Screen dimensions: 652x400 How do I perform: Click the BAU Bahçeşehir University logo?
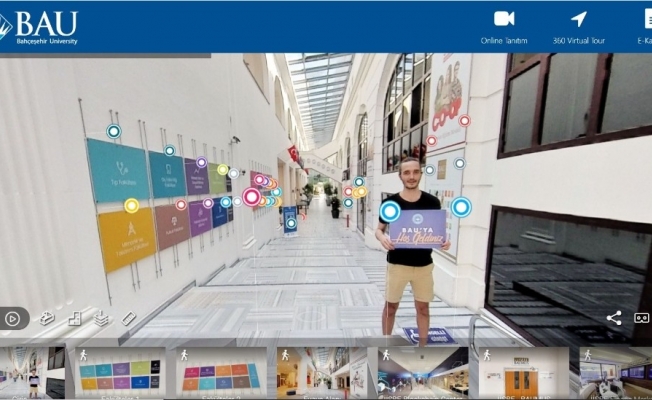(x=40, y=27)
